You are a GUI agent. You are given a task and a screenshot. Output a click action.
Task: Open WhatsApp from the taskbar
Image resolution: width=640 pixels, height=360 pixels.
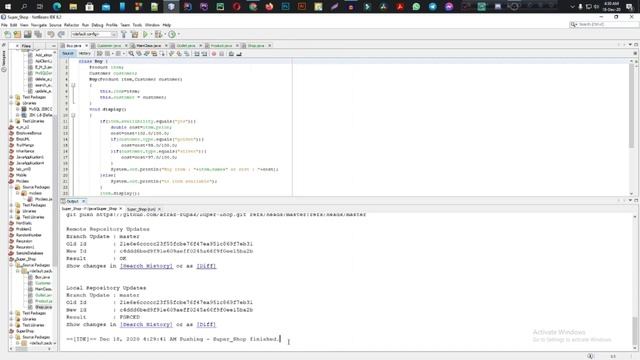[416, 7]
